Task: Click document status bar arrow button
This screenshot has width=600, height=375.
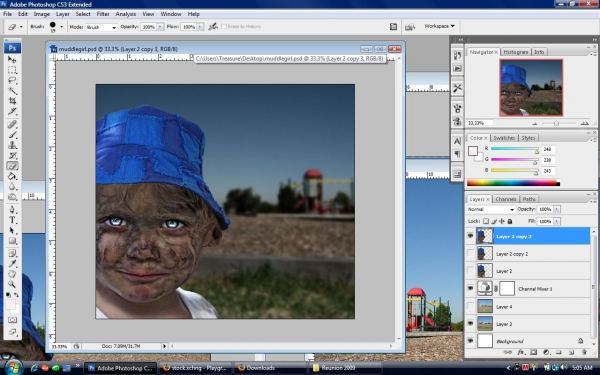Action: tap(164, 346)
